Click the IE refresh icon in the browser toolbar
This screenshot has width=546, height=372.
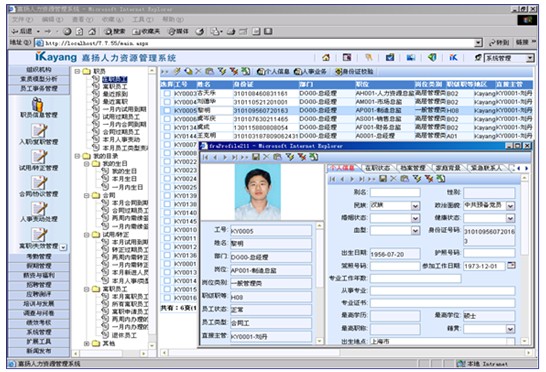79,32
